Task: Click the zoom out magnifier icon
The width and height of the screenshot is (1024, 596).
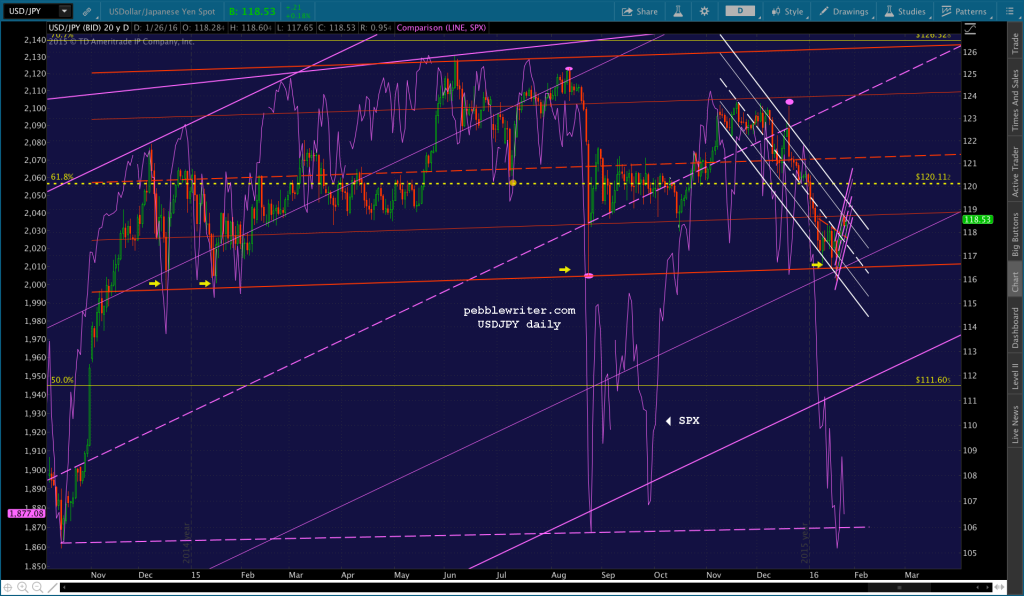Action: coord(37,587)
